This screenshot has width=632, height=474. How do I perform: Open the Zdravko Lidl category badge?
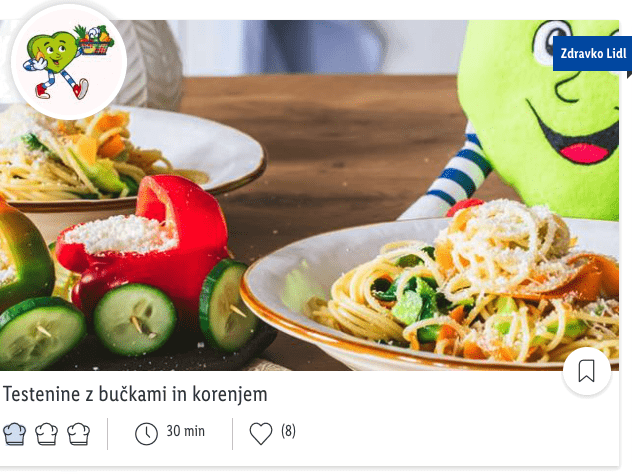592,54
